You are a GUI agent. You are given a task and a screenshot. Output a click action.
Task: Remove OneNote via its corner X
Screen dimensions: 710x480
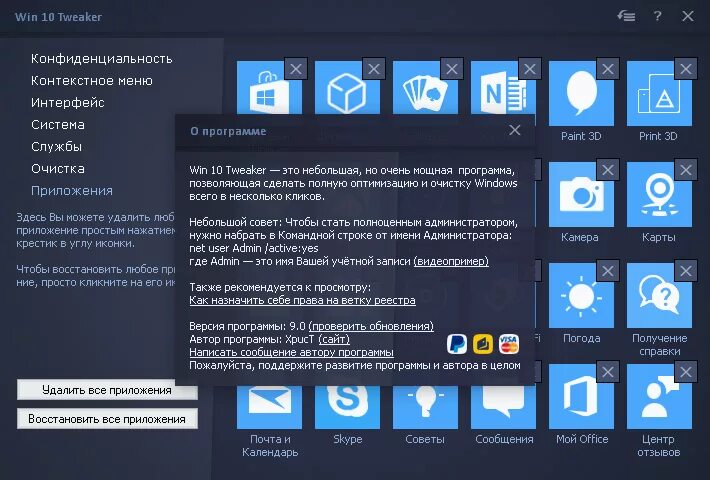(530, 69)
